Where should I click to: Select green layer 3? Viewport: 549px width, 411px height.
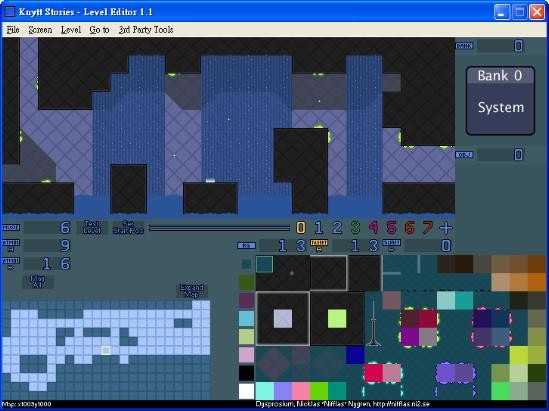[355, 228]
